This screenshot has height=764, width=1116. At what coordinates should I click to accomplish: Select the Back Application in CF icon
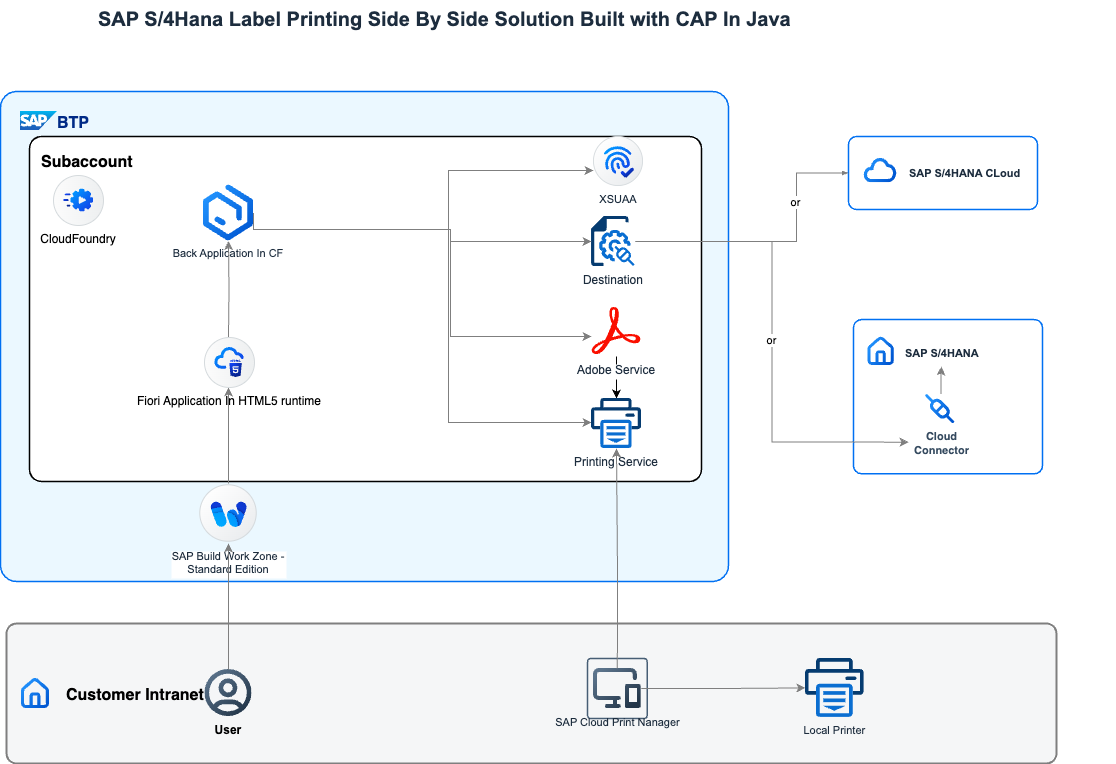click(228, 211)
